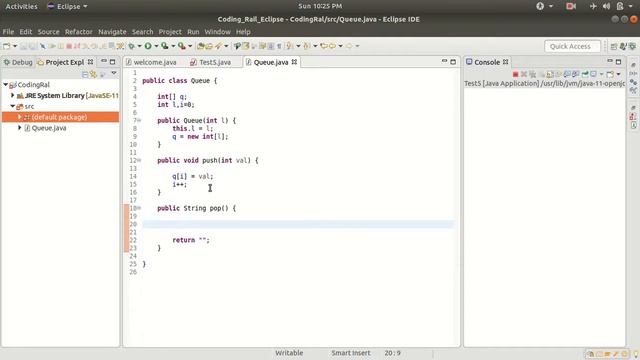Click the red Terminate icon in main toolbar

(69, 46)
